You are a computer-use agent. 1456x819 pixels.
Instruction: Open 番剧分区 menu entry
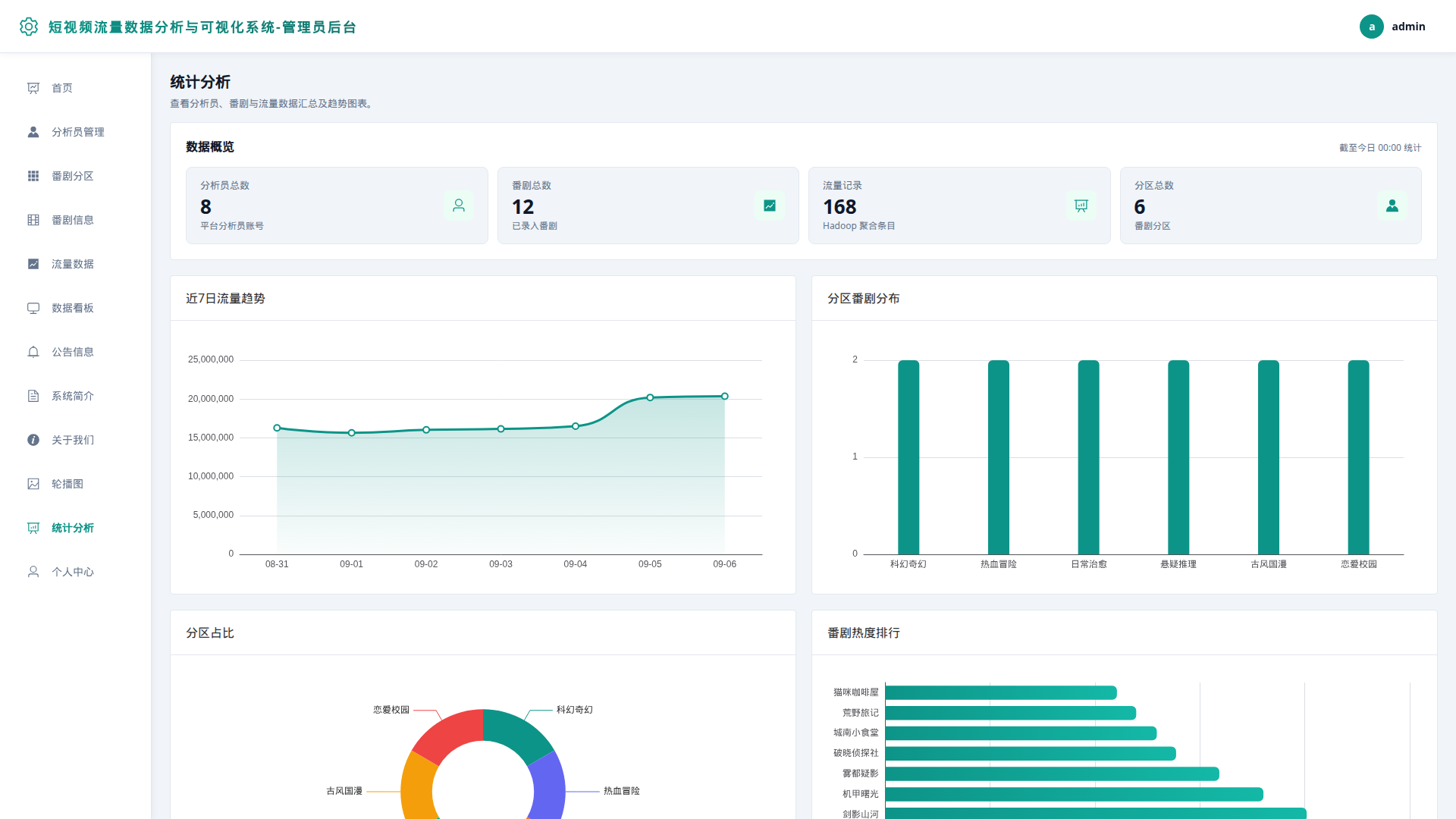click(x=76, y=176)
